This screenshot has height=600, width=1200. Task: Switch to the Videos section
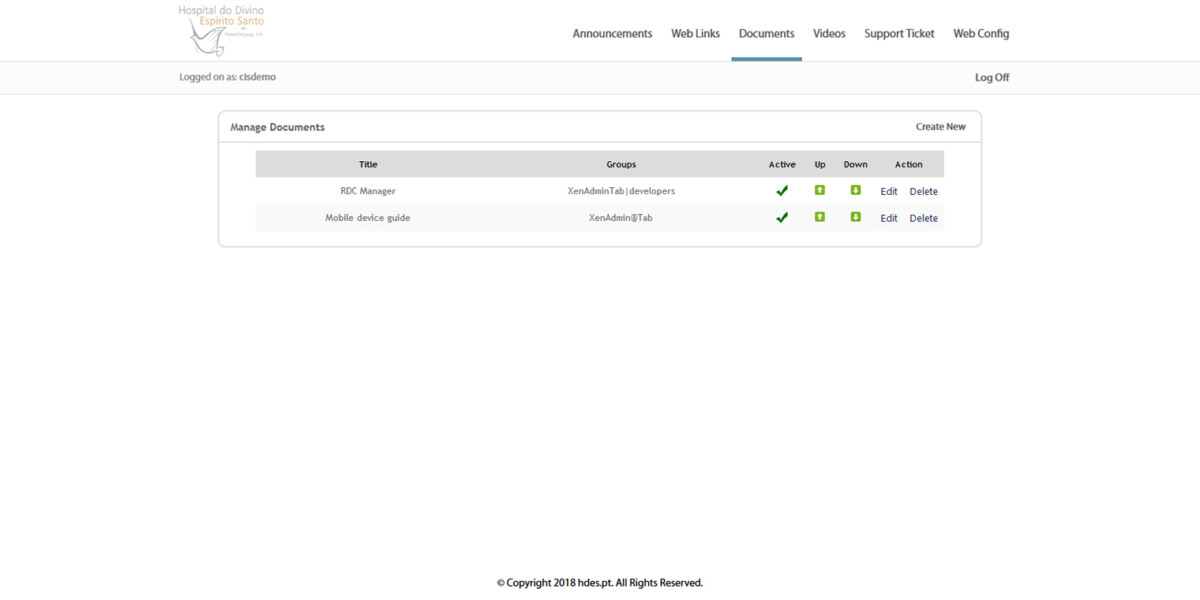829,33
